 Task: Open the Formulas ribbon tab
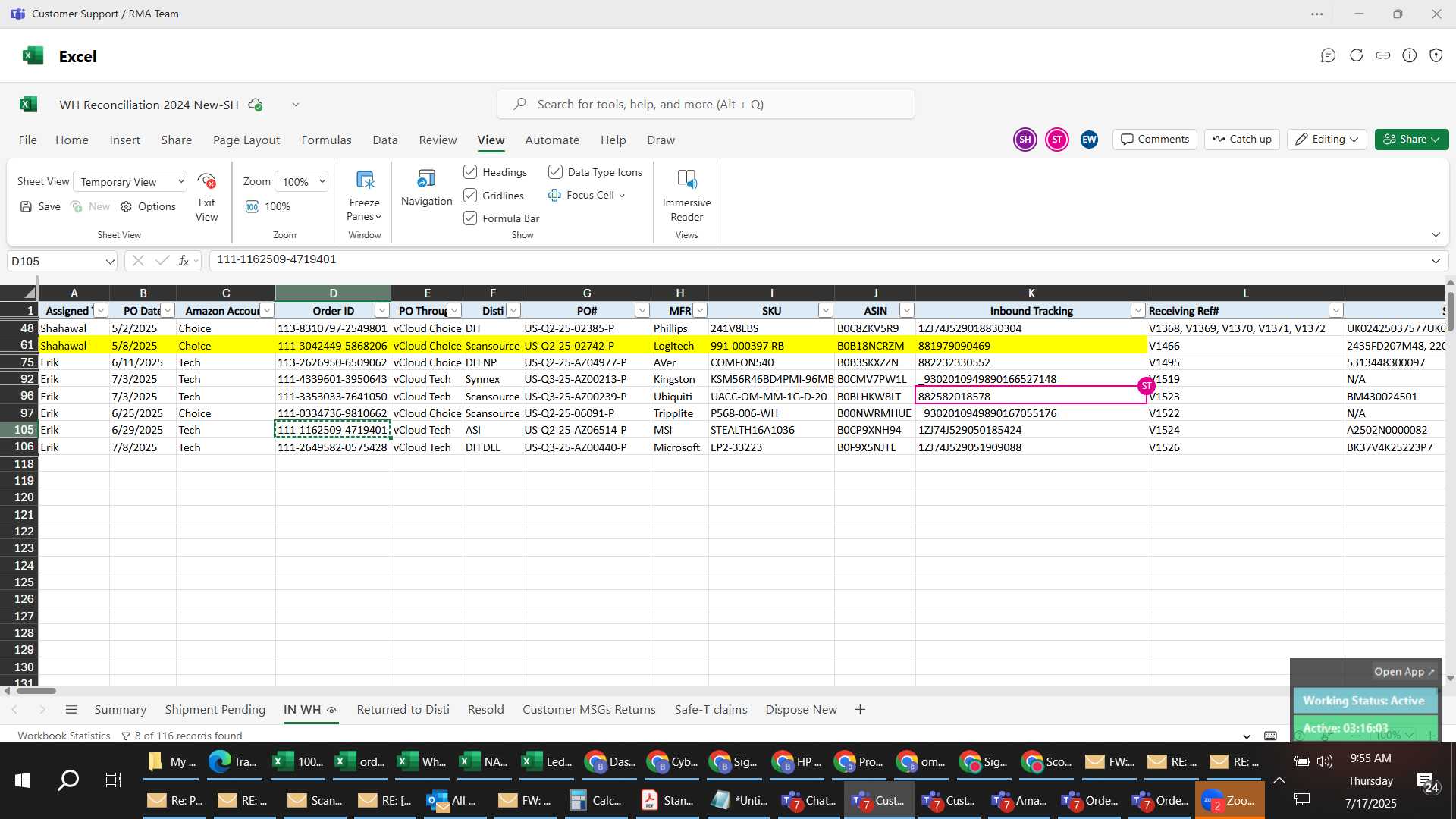coord(326,140)
